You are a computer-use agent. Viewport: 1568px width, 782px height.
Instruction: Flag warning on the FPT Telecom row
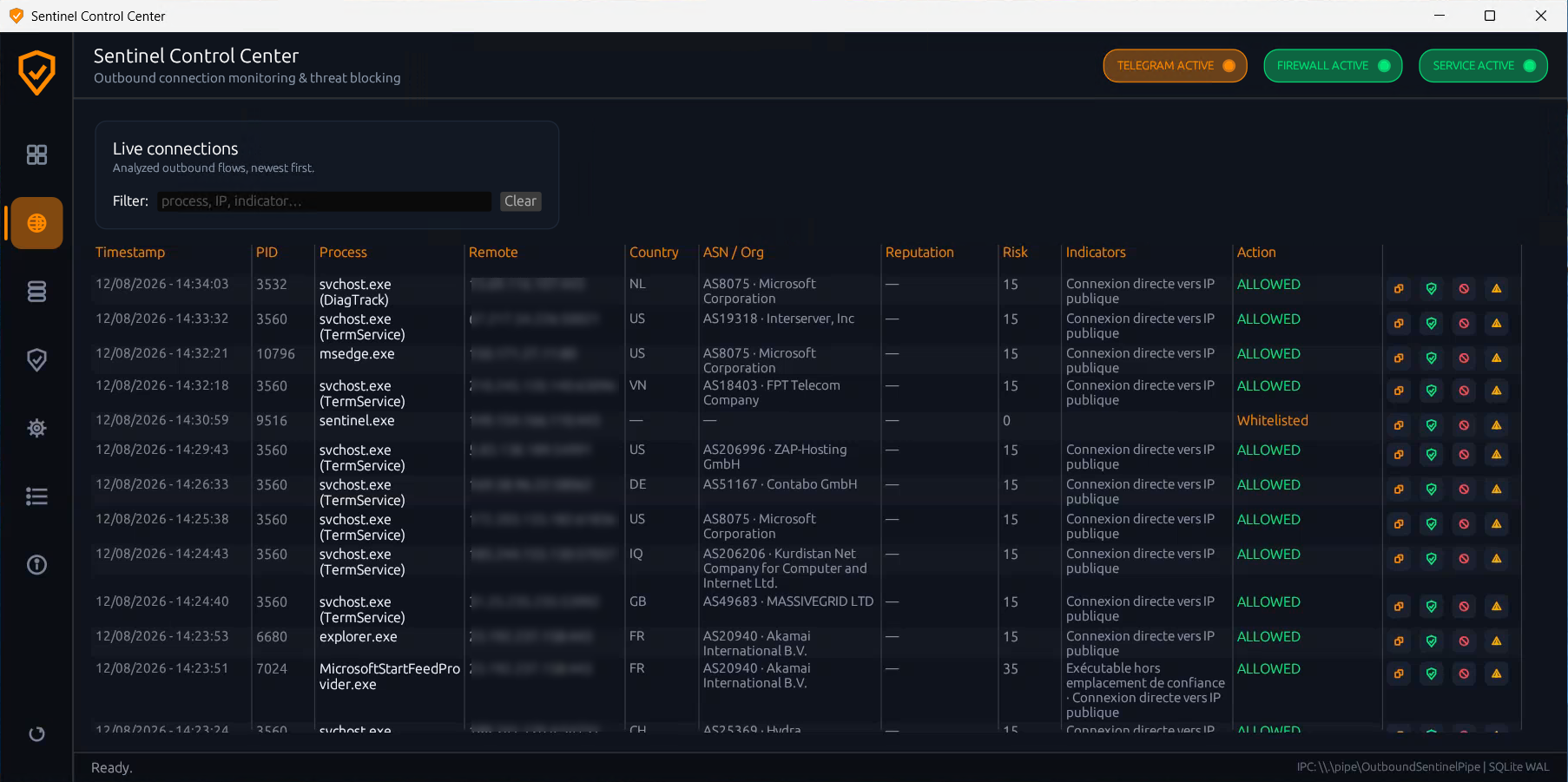1497,391
